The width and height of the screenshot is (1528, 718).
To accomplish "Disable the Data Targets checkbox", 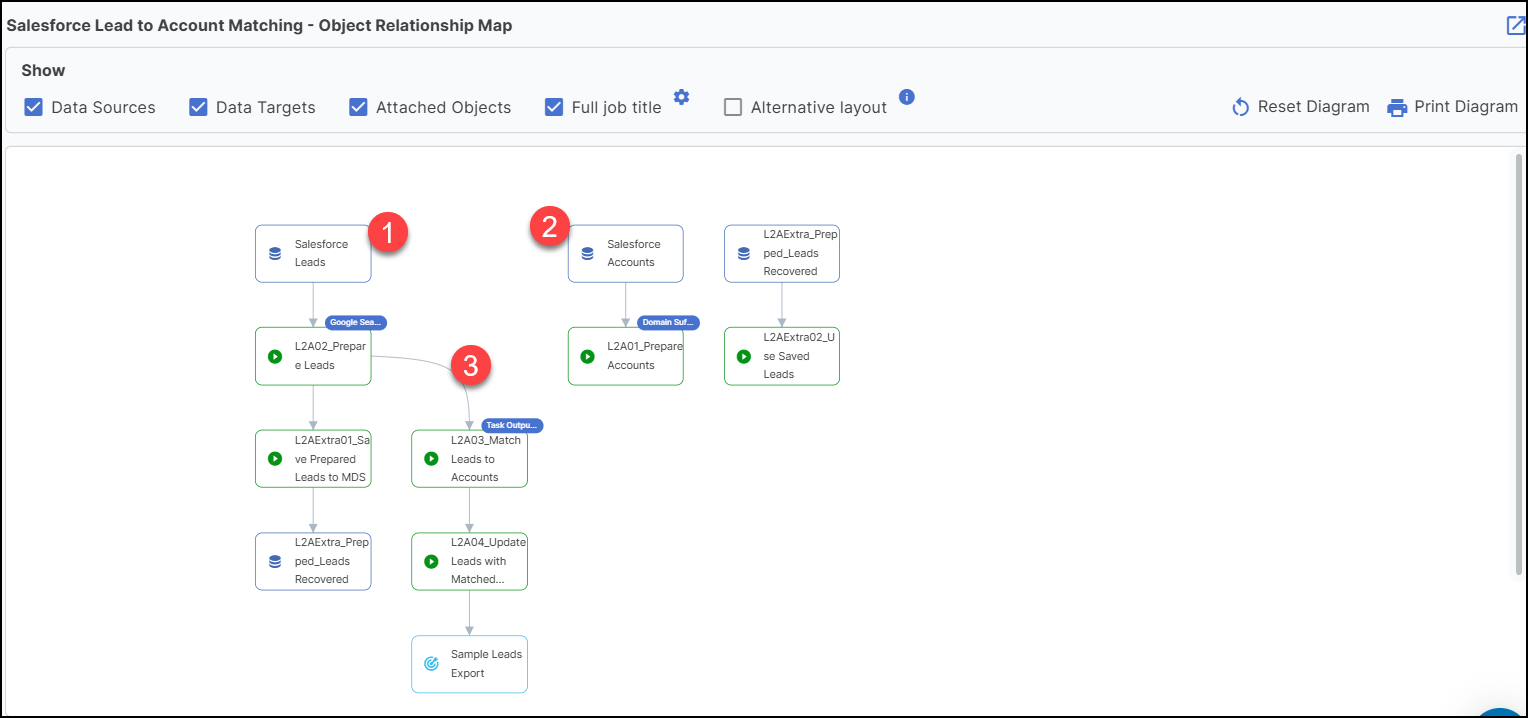I will coord(197,106).
